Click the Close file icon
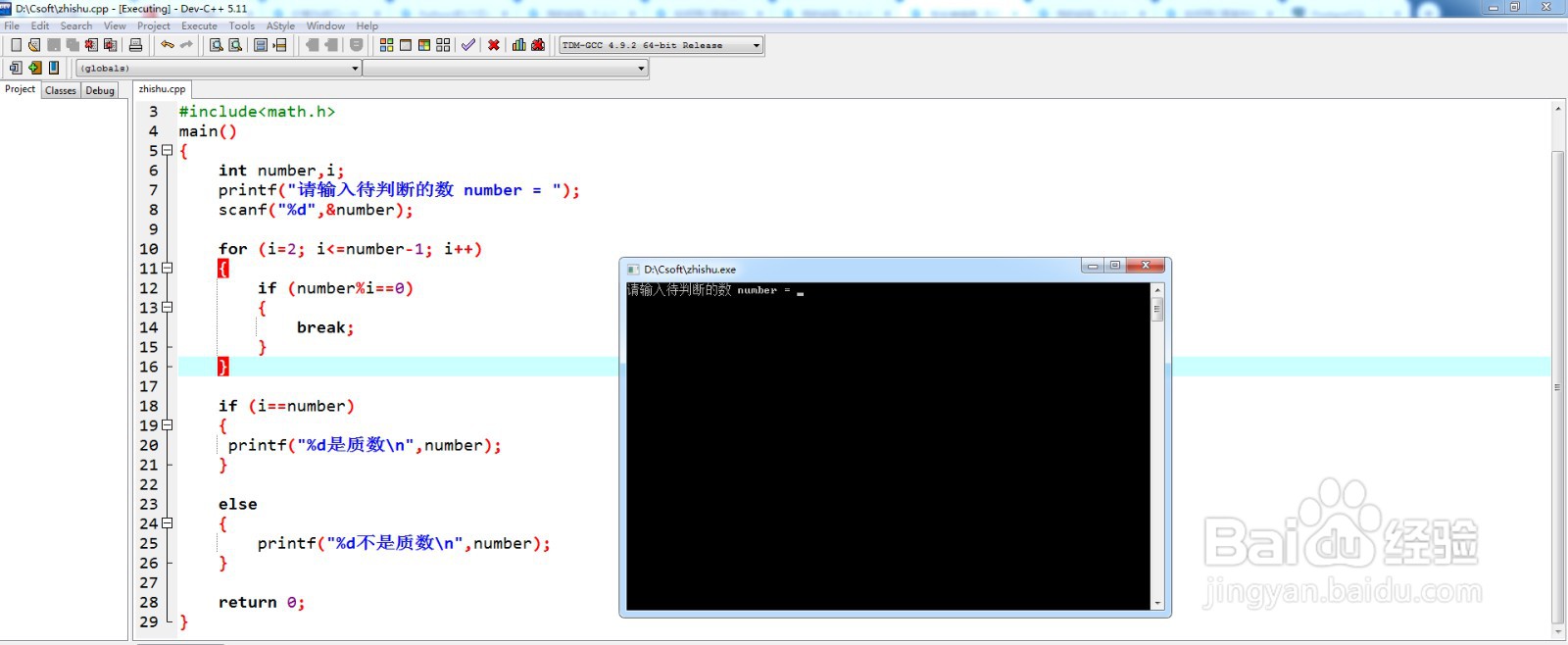 (x=91, y=45)
